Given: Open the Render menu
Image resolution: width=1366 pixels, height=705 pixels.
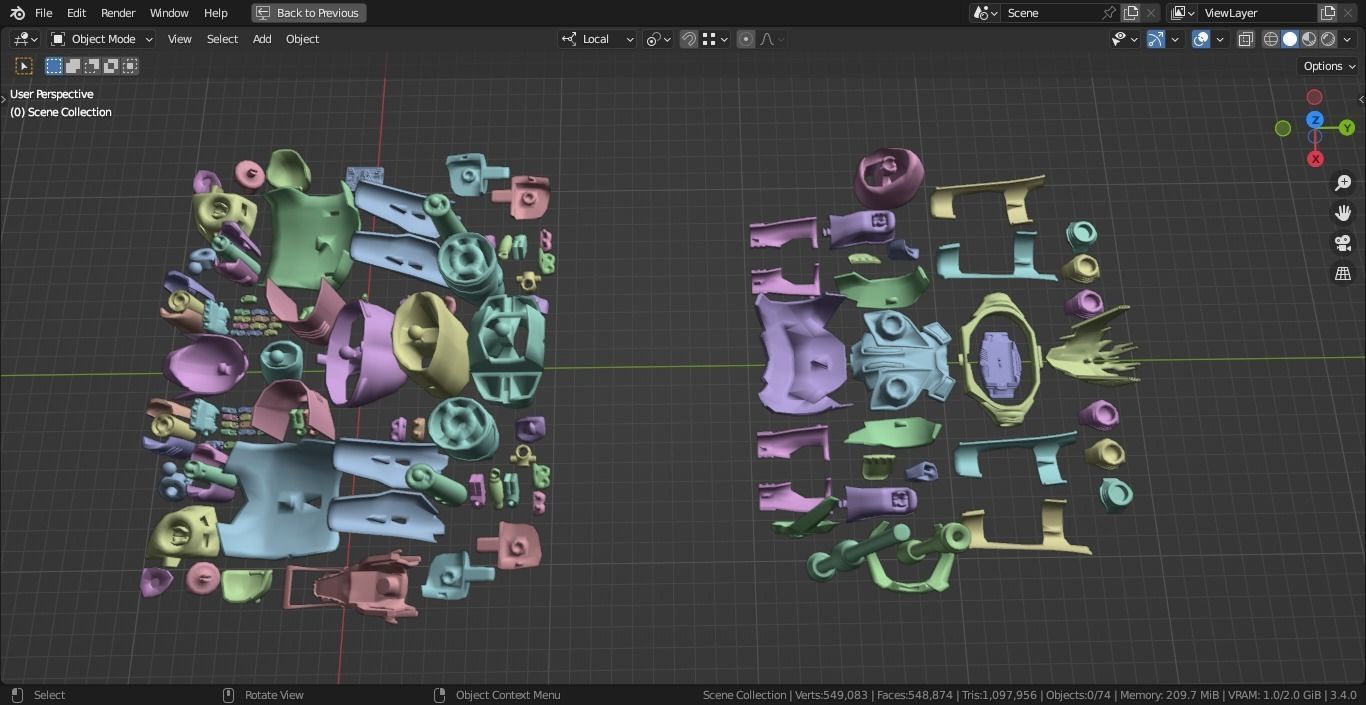Looking at the screenshot, I should (x=118, y=13).
